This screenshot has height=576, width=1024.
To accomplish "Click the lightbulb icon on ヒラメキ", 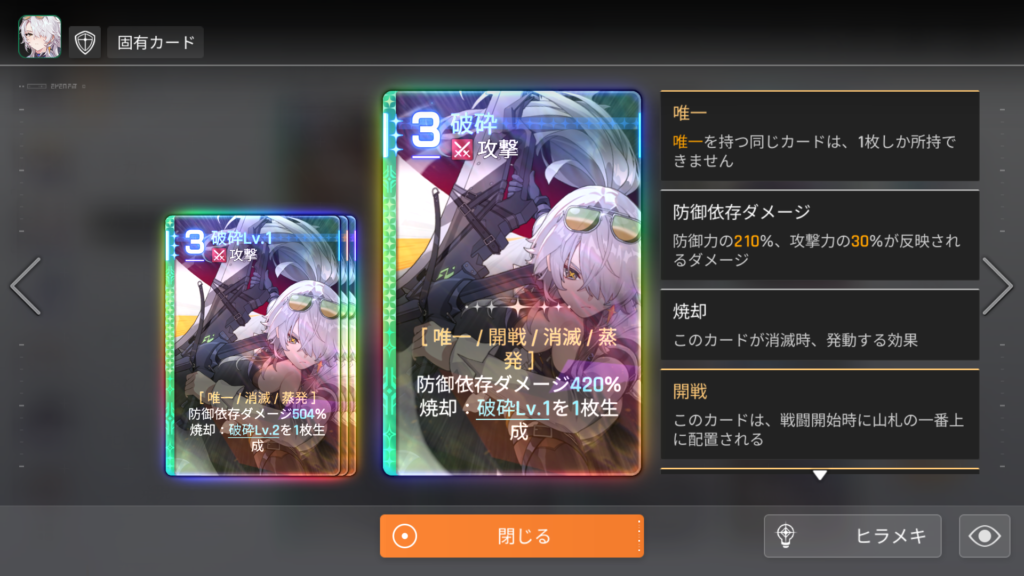I will pyautogui.click(x=786, y=536).
